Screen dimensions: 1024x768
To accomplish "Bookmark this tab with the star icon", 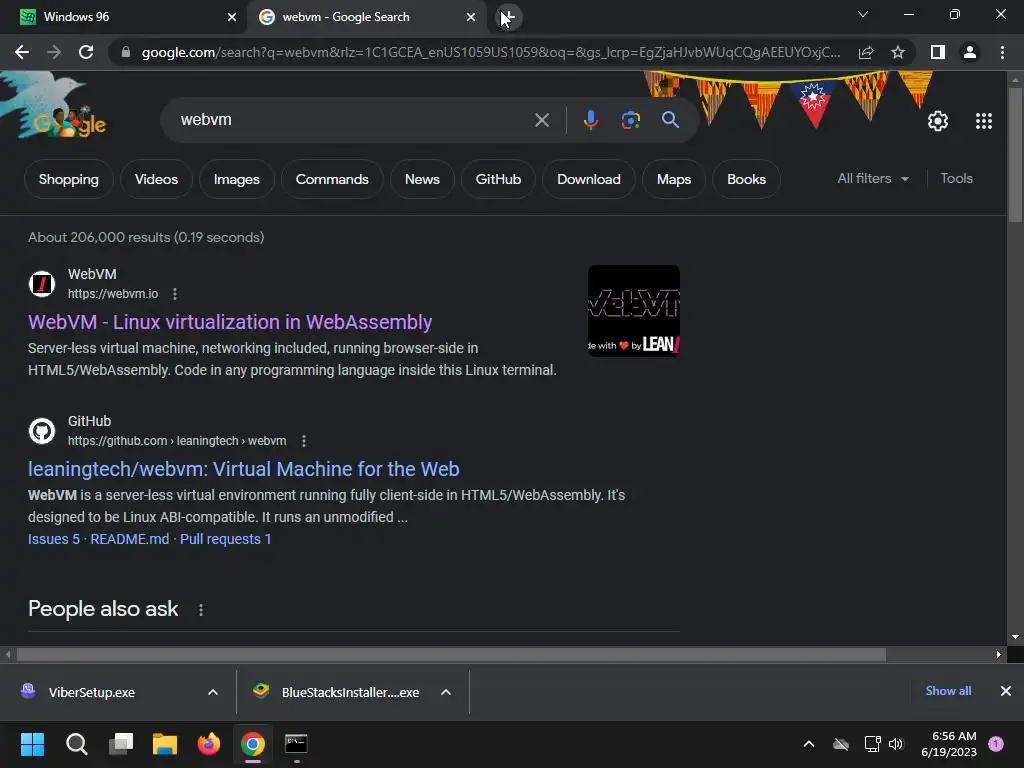I will (x=898, y=52).
